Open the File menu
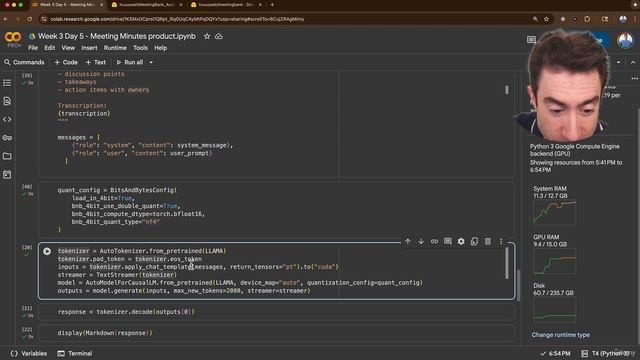The width and height of the screenshot is (640, 360). [33, 48]
